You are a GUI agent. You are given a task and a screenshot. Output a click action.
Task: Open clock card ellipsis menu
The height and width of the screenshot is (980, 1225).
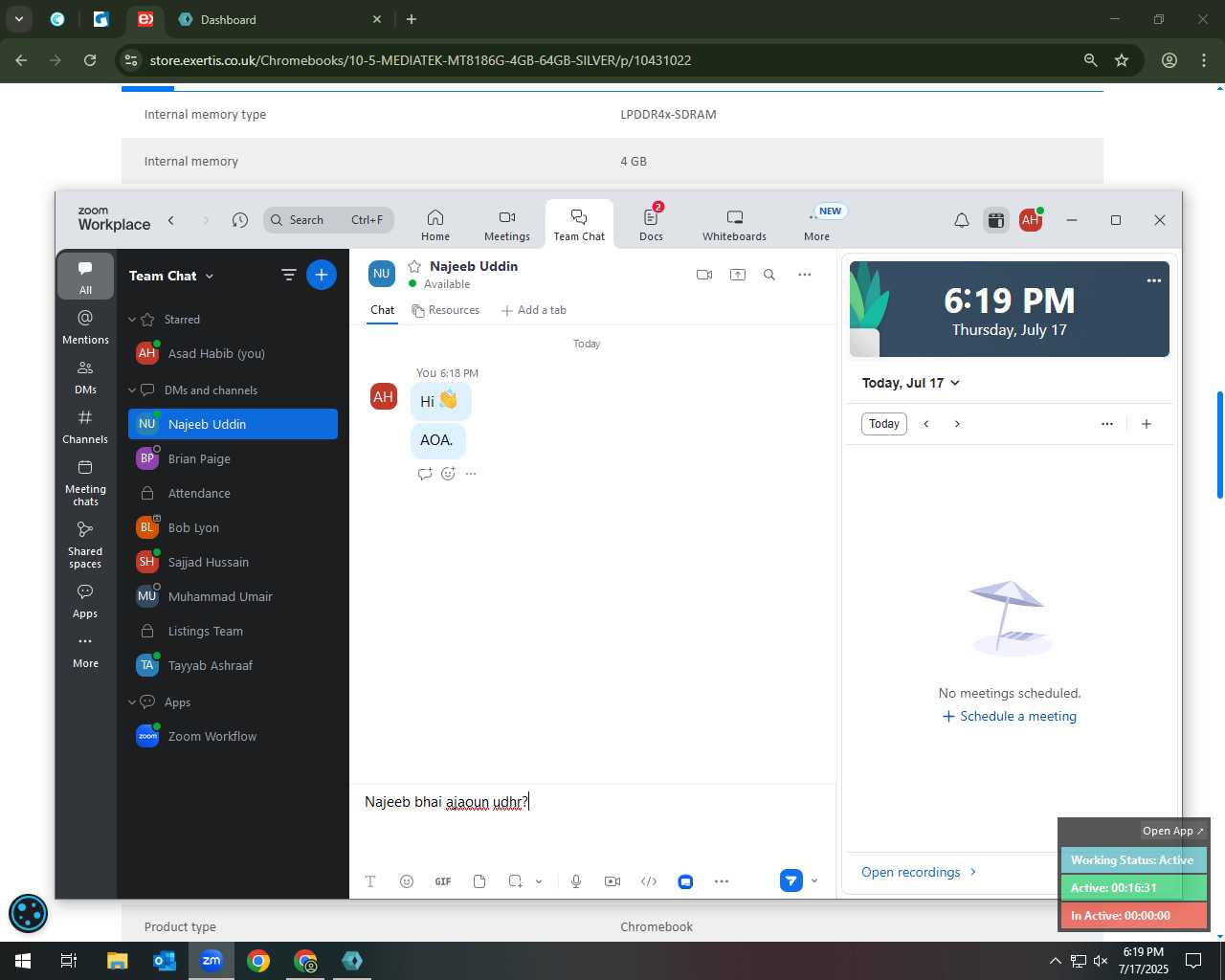1154,280
